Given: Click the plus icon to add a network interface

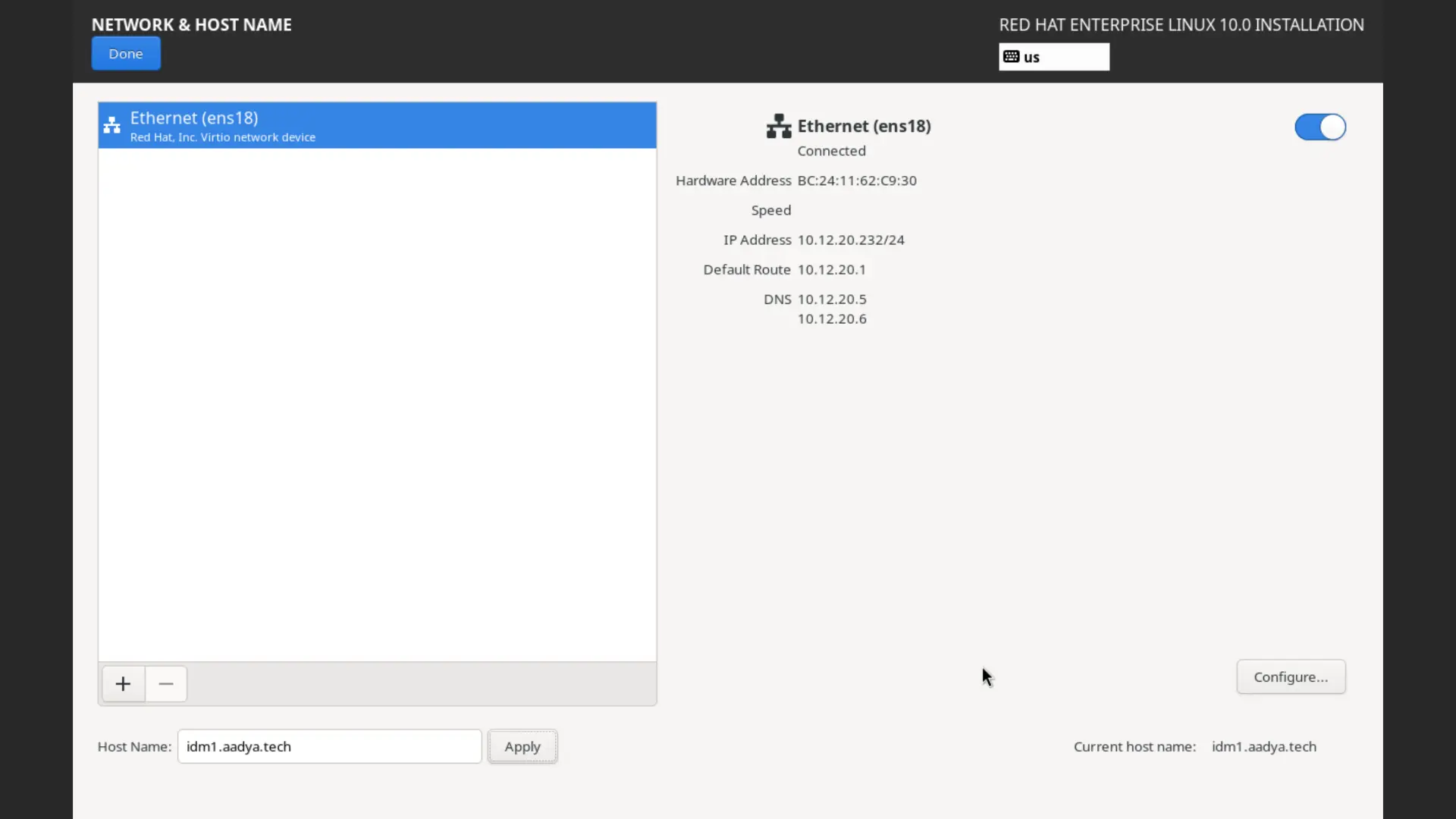Looking at the screenshot, I should pyautogui.click(x=122, y=683).
